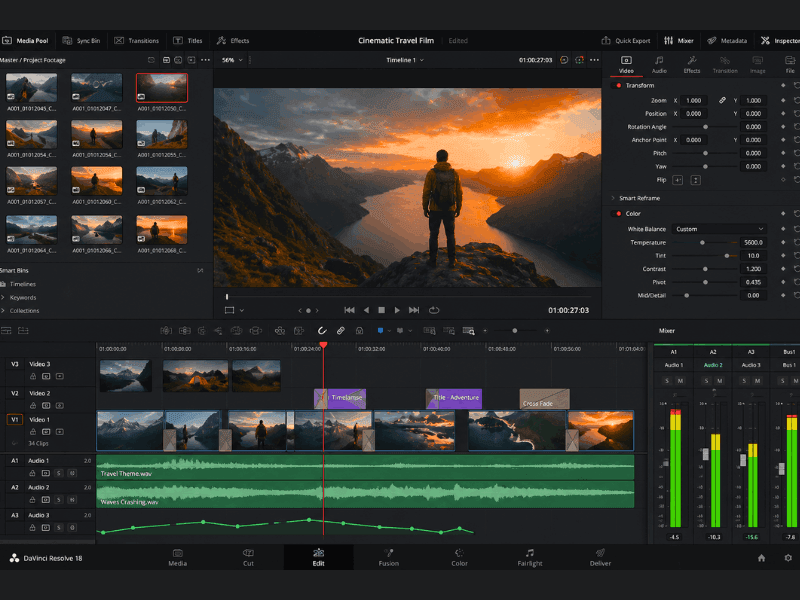Select the Media Pool icon
This screenshot has width=800, height=600.
[27, 41]
